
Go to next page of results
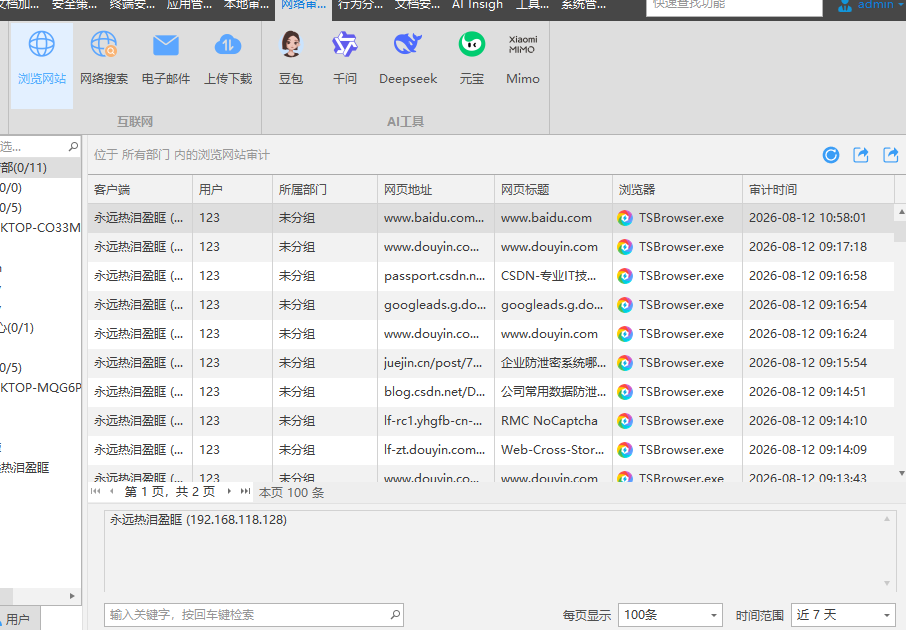[x=229, y=491]
